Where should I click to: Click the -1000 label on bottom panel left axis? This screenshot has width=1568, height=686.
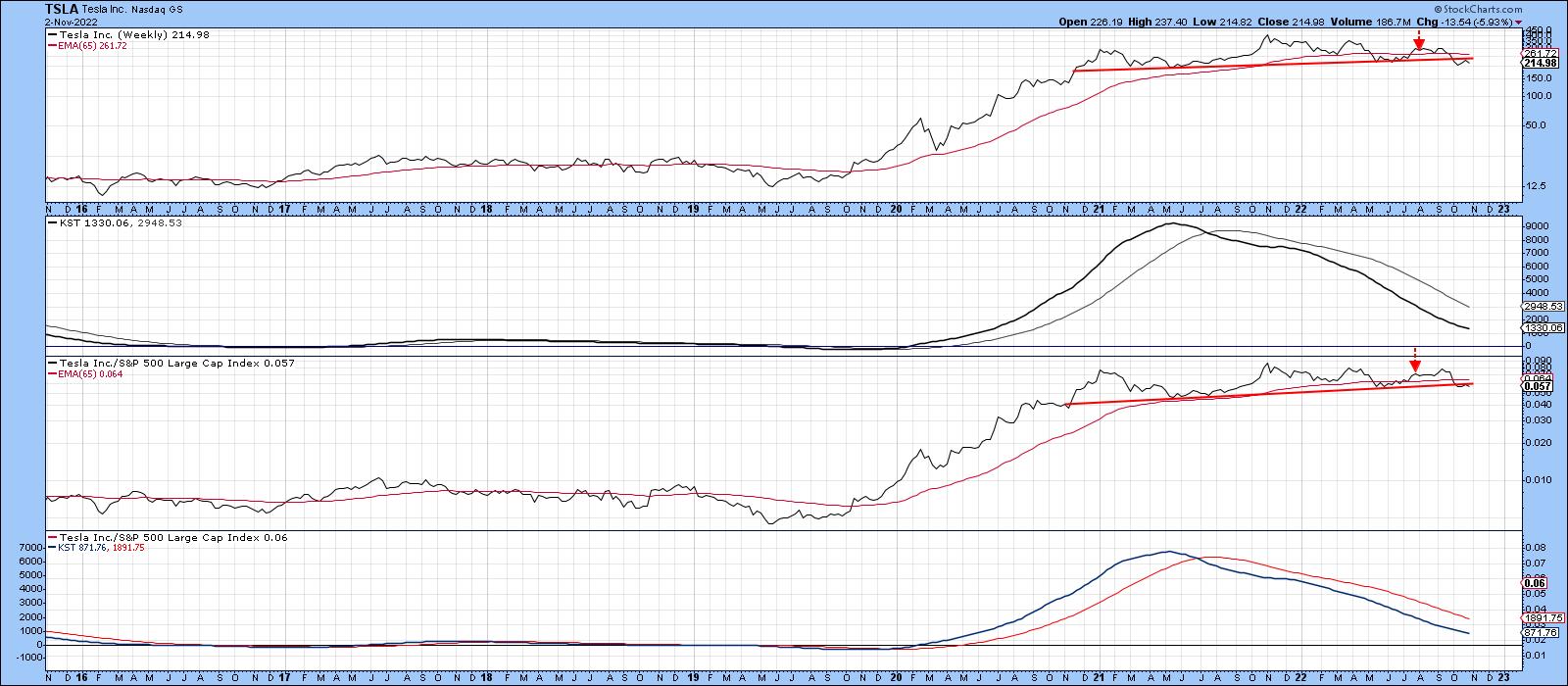point(31,658)
